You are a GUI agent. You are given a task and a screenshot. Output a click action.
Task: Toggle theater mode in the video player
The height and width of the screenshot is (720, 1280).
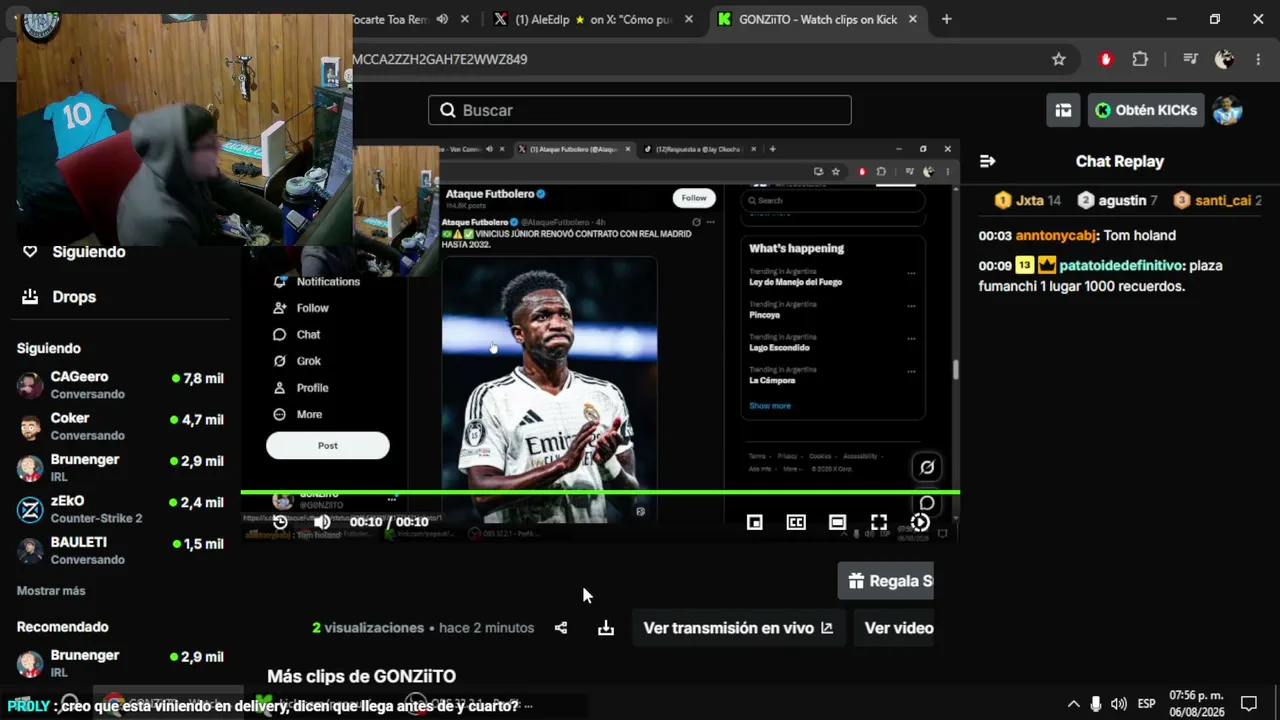click(837, 522)
